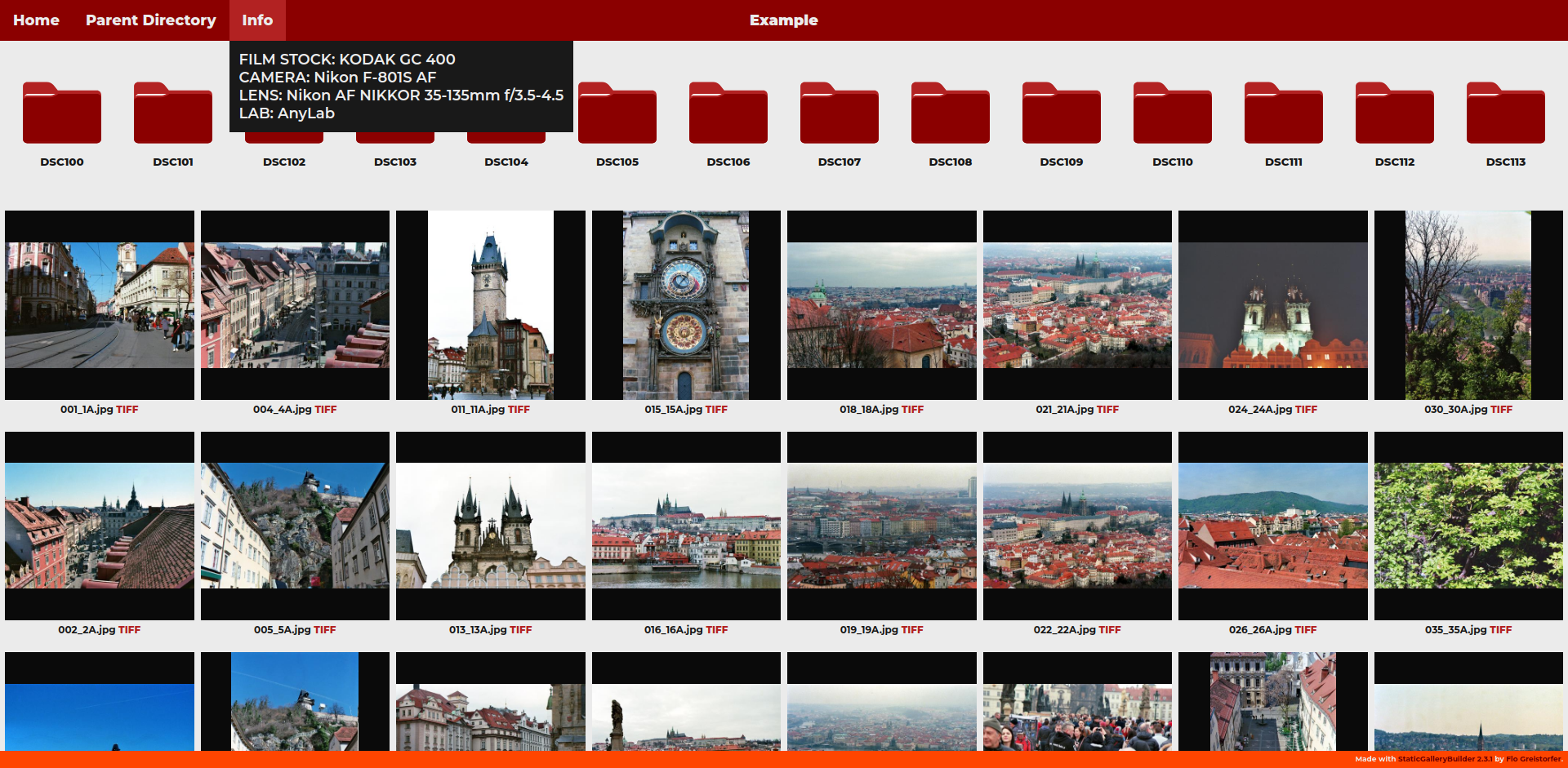Open the DSC109 folder icon
Viewport: 1568px width, 768px height.
[1062, 114]
